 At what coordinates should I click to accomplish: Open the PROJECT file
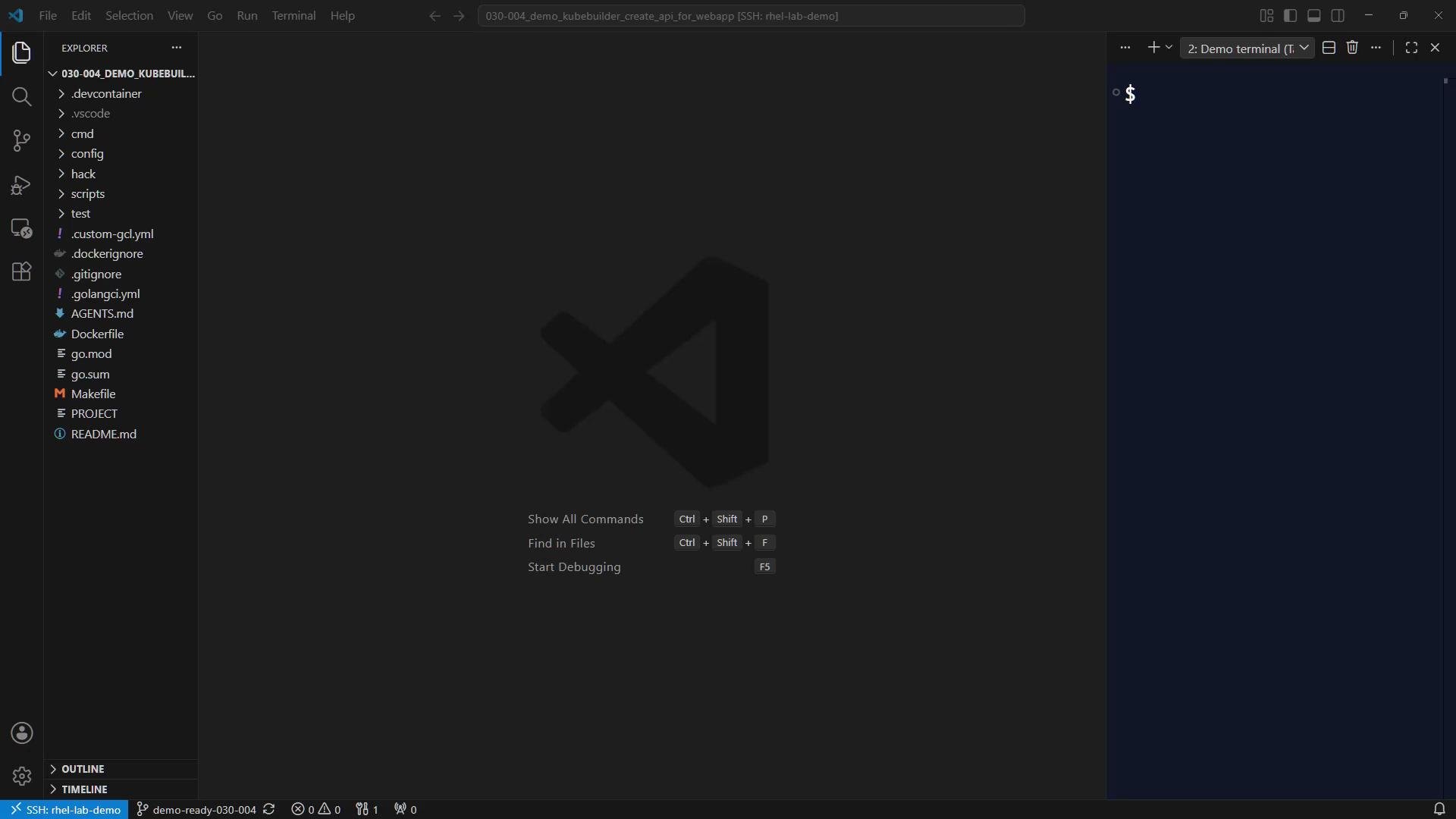point(121,413)
